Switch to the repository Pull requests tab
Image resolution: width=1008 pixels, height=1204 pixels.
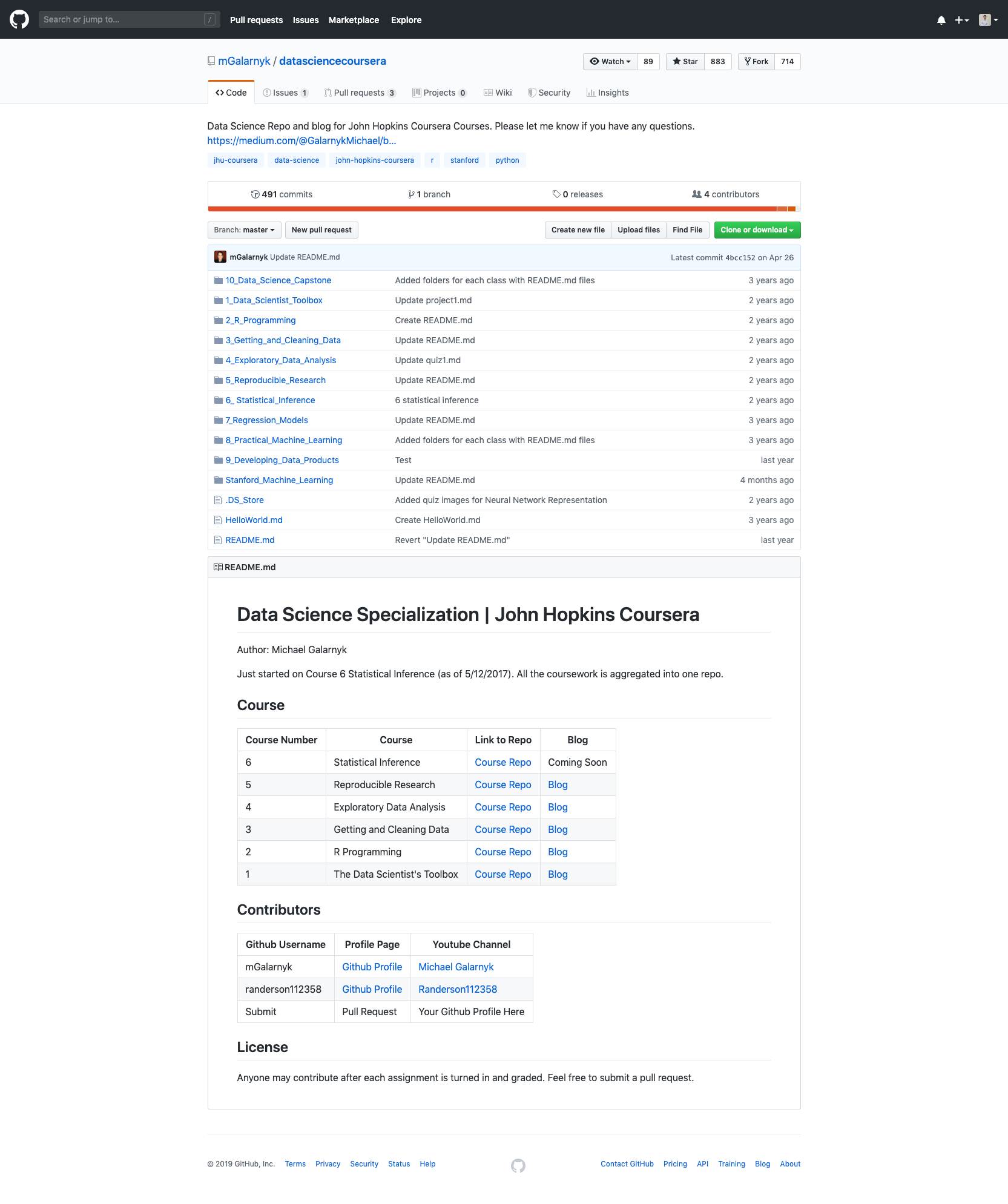[x=360, y=93]
